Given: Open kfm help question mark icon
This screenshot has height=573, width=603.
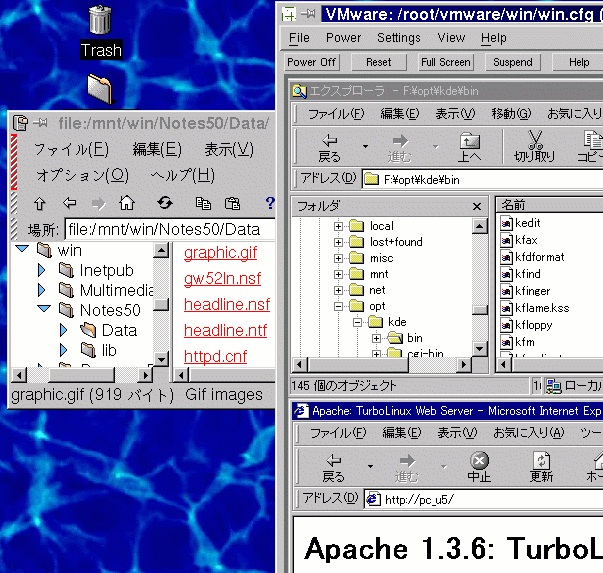Looking at the screenshot, I should [x=270, y=203].
